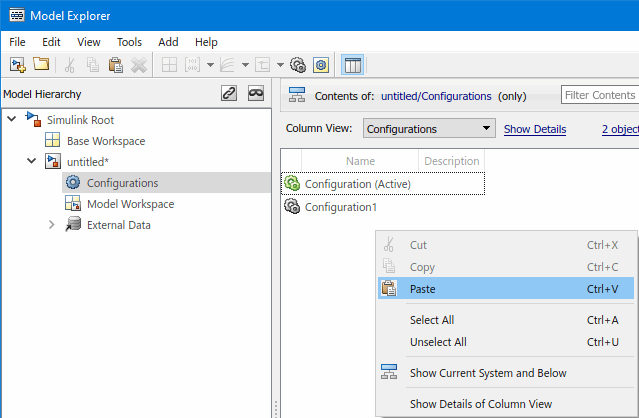Click the configuration reference toolbar icon

320,64
